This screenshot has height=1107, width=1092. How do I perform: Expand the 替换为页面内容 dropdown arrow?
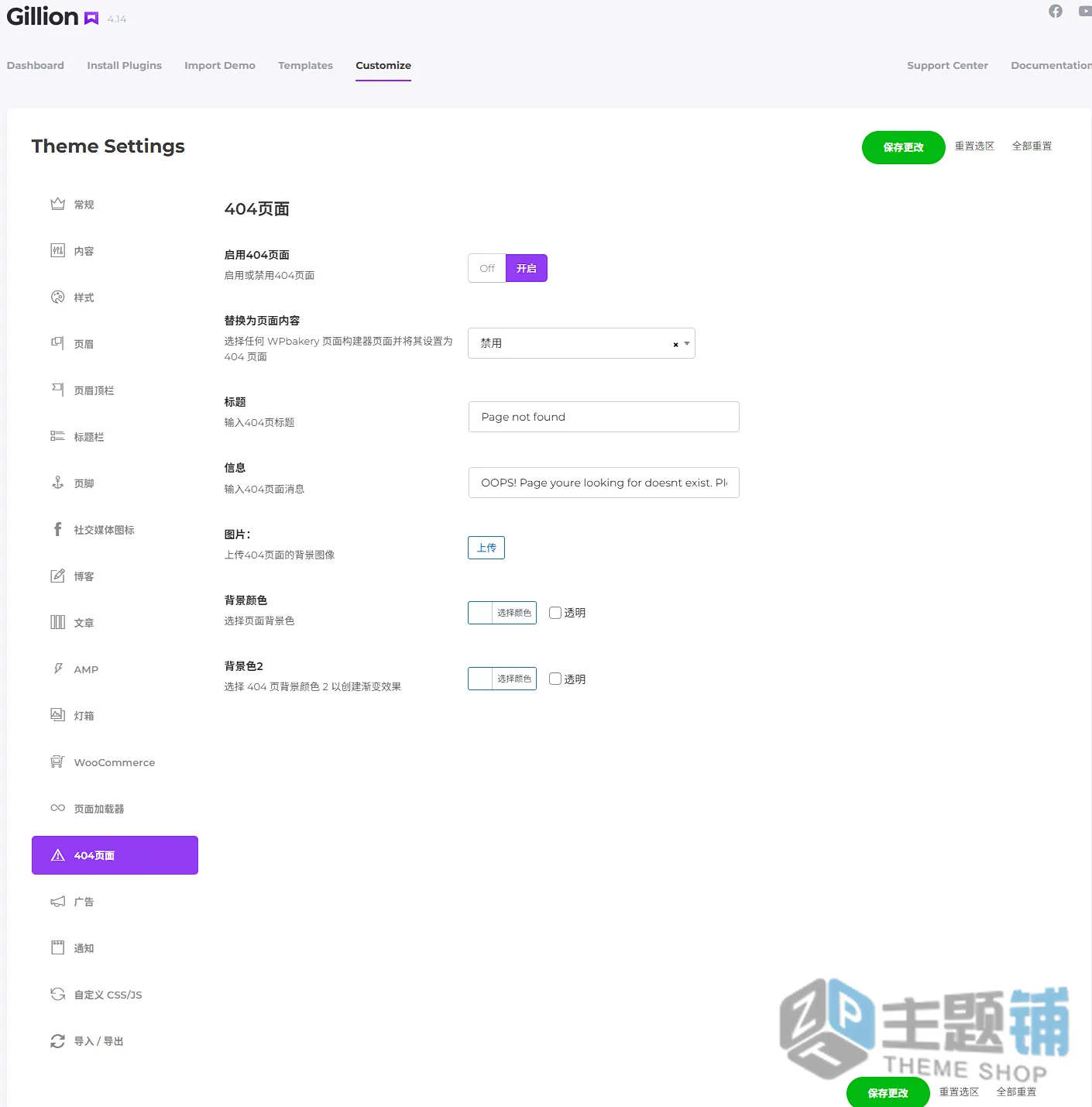coord(687,343)
